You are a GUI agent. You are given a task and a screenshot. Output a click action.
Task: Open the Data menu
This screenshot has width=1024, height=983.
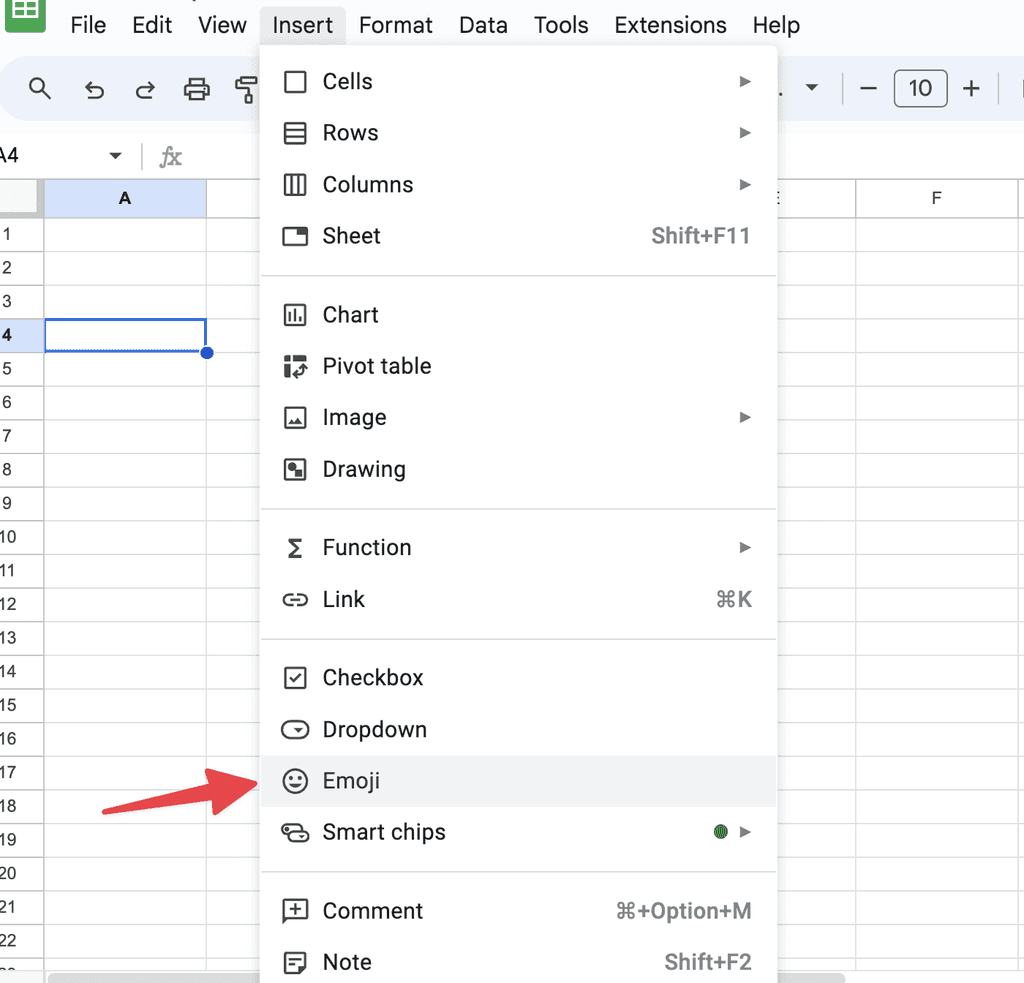tap(483, 25)
